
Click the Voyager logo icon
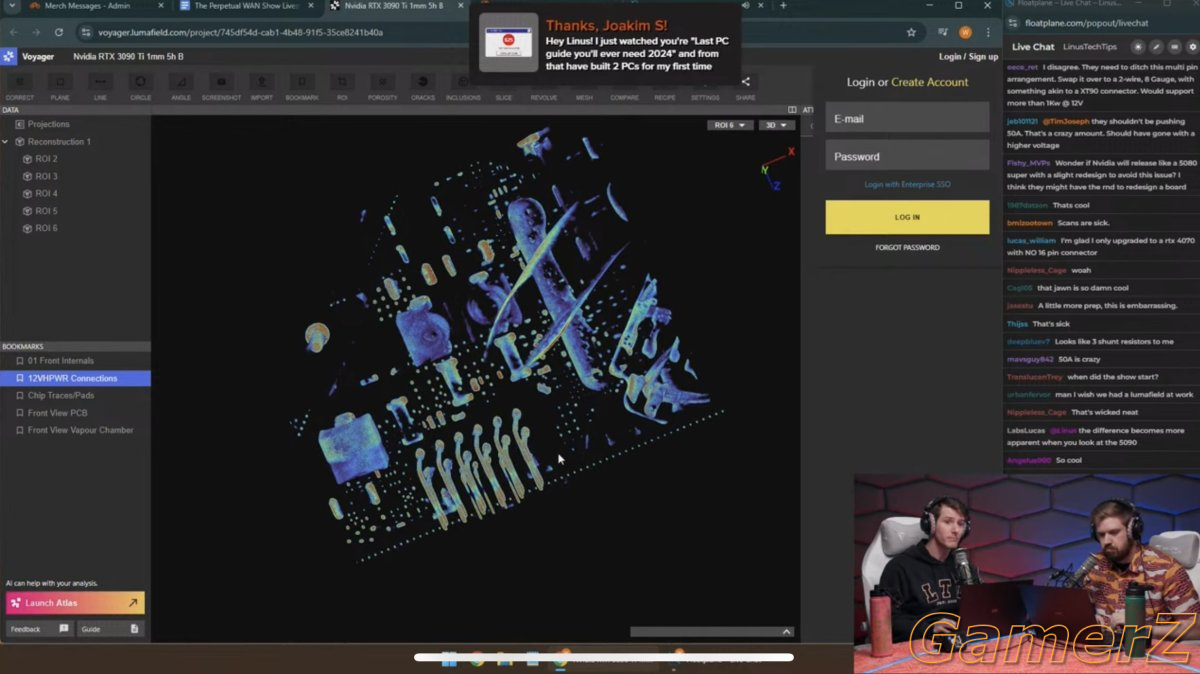(x=9, y=56)
